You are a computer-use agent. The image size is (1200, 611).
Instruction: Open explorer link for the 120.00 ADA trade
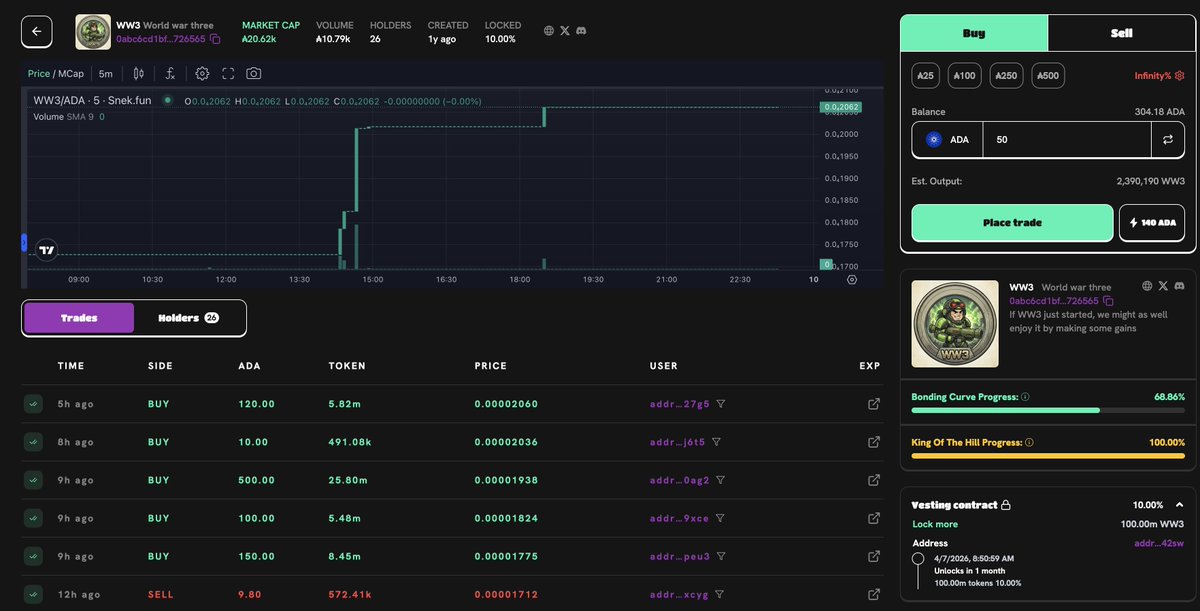874,404
